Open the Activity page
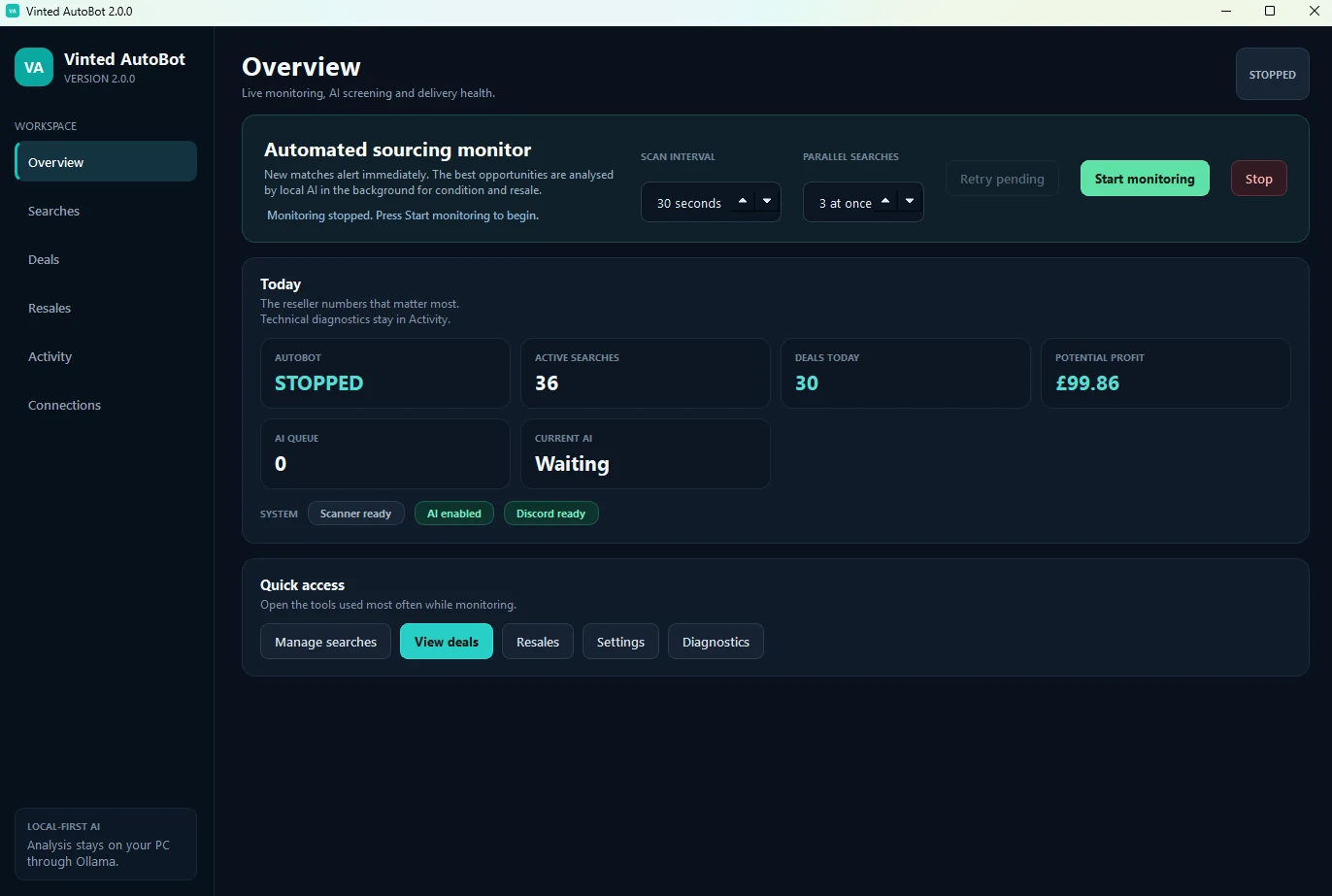Image resolution: width=1332 pixels, height=896 pixels. pyautogui.click(x=106, y=356)
